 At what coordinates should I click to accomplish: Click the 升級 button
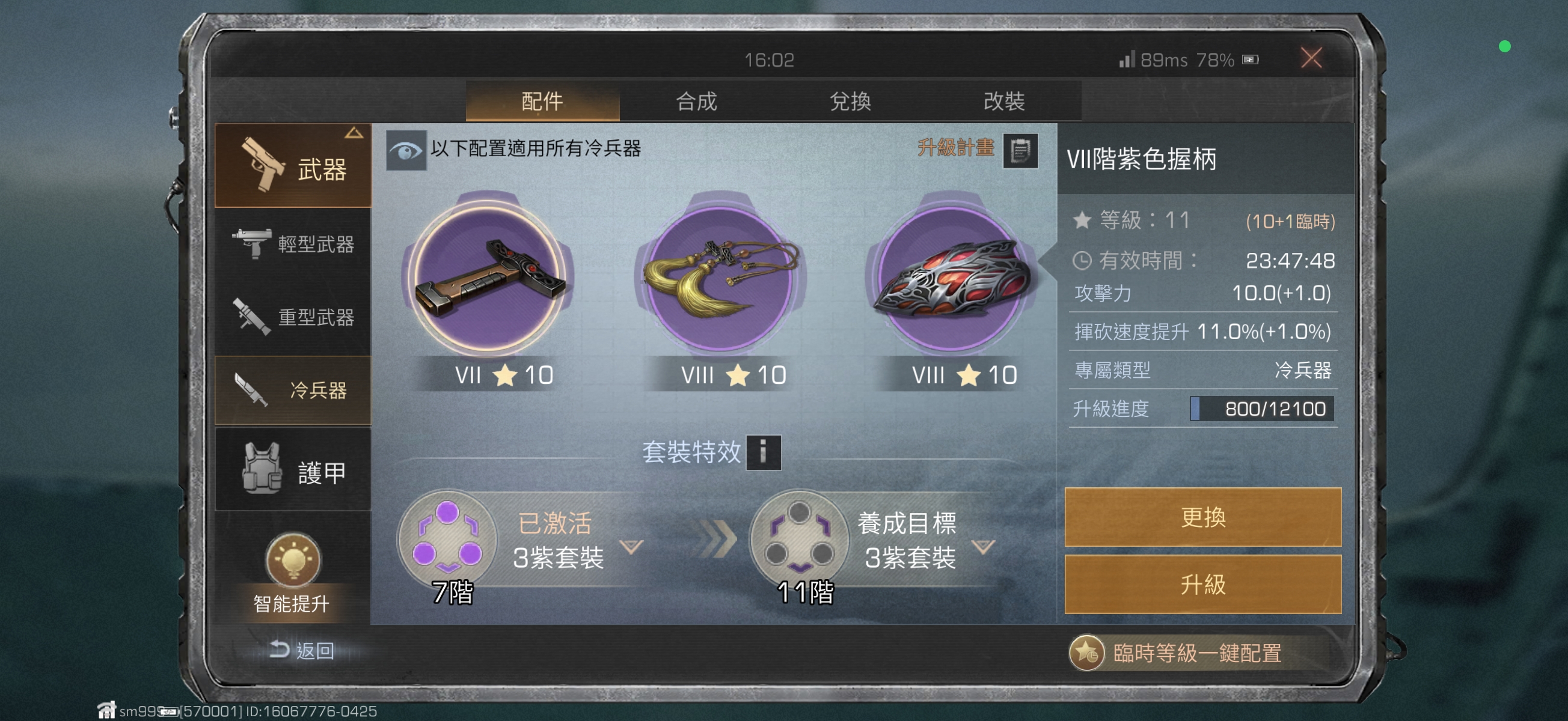pyautogui.click(x=1202, y=583)
